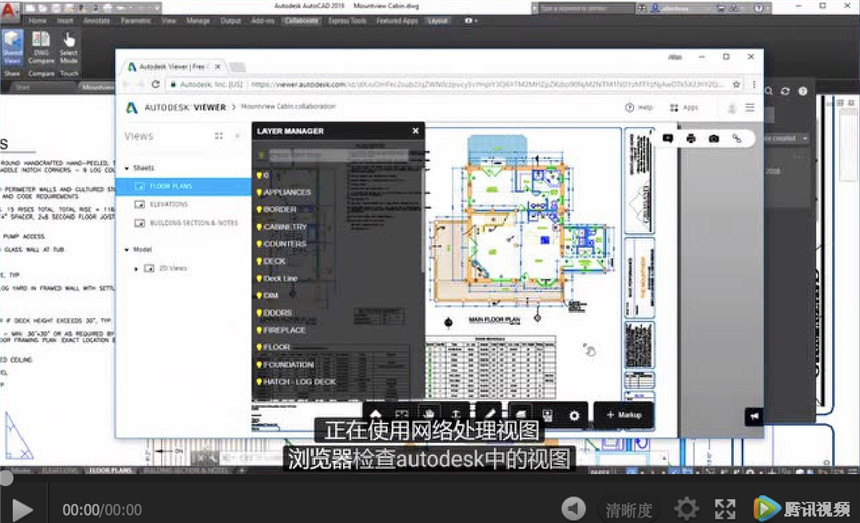
Task: Open the AutoCAD application menu logo
Action: (9, 12)
